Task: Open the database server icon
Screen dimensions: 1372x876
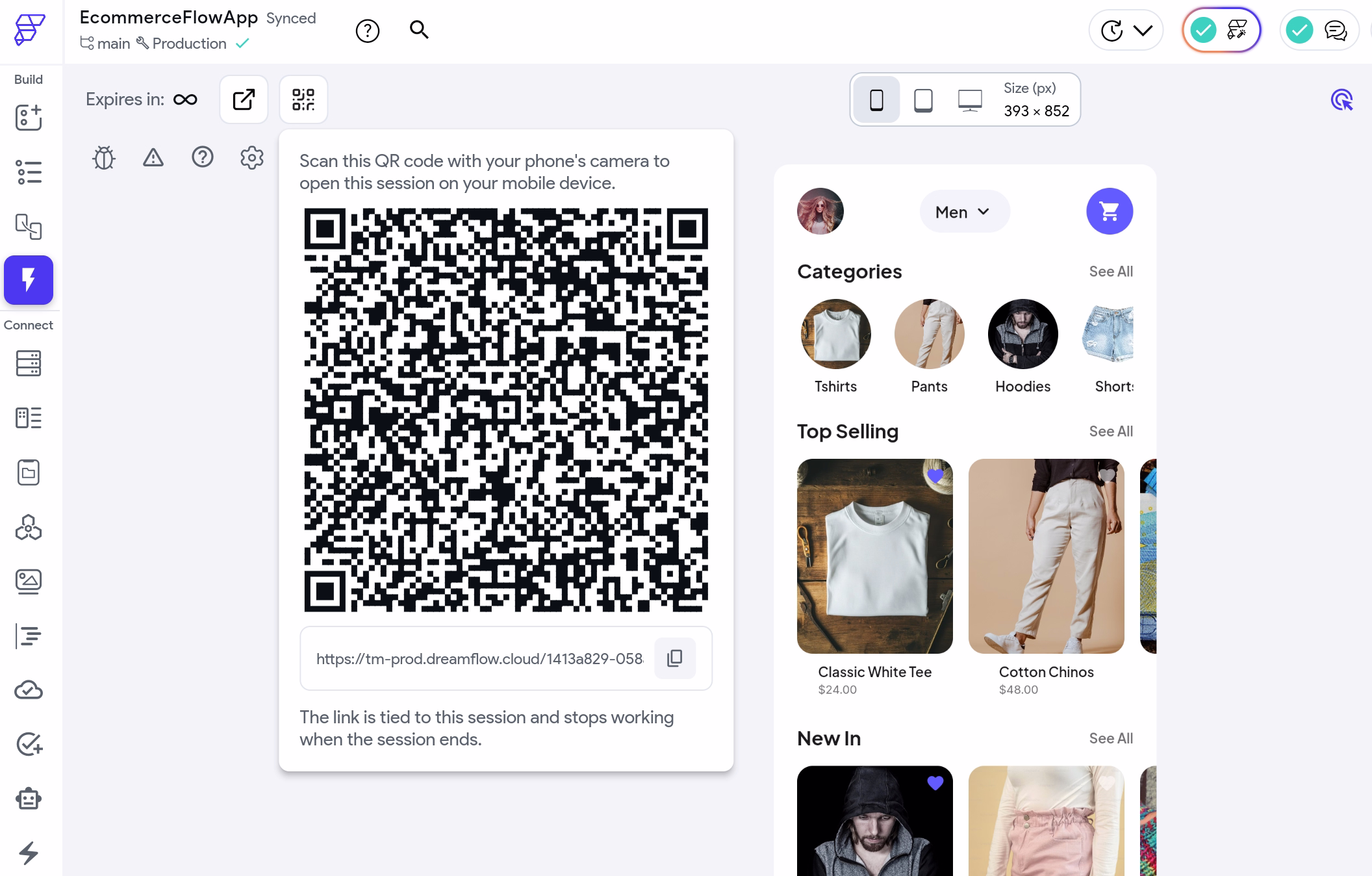Action: tap(29, 363)
